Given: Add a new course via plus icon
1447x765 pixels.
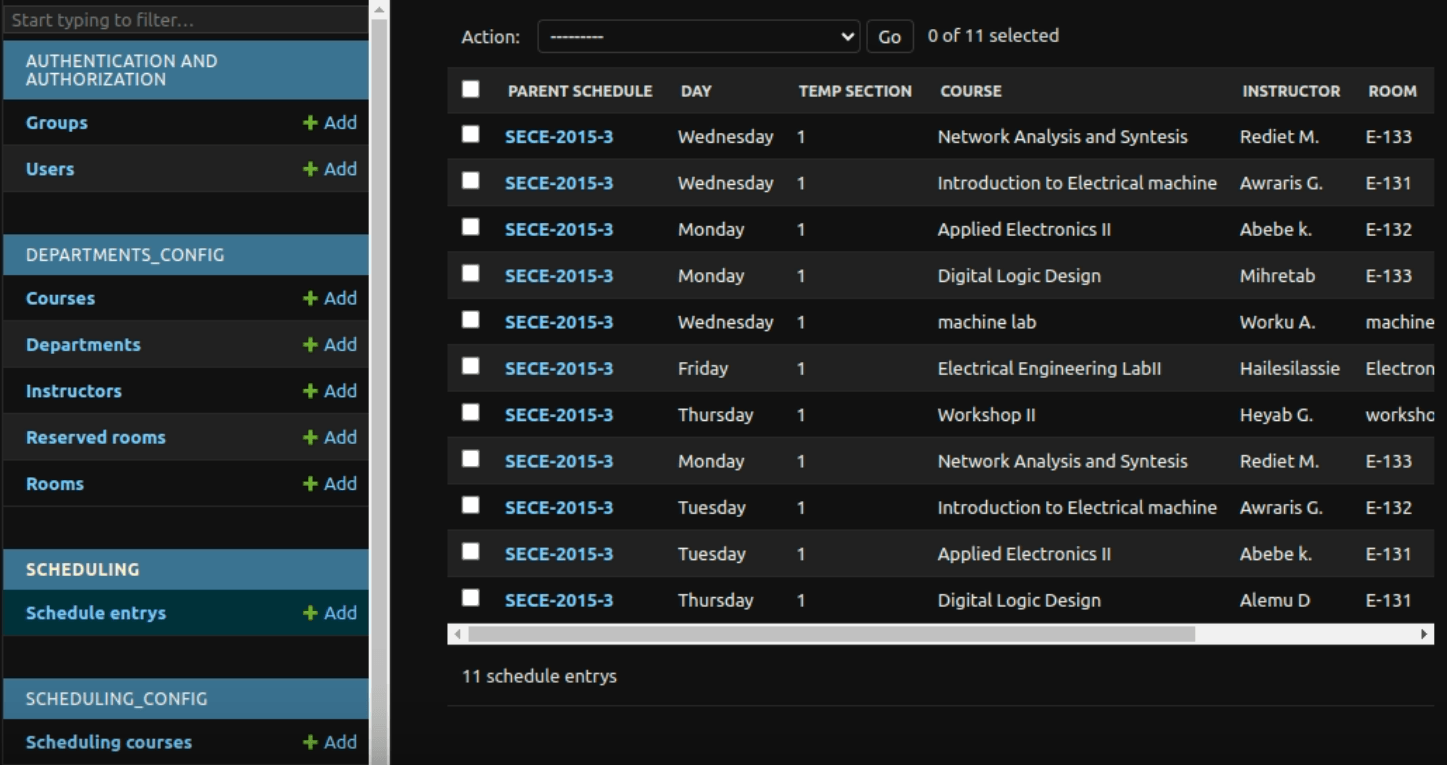Looking at the screenshot, I should click(x=310, y=299).
